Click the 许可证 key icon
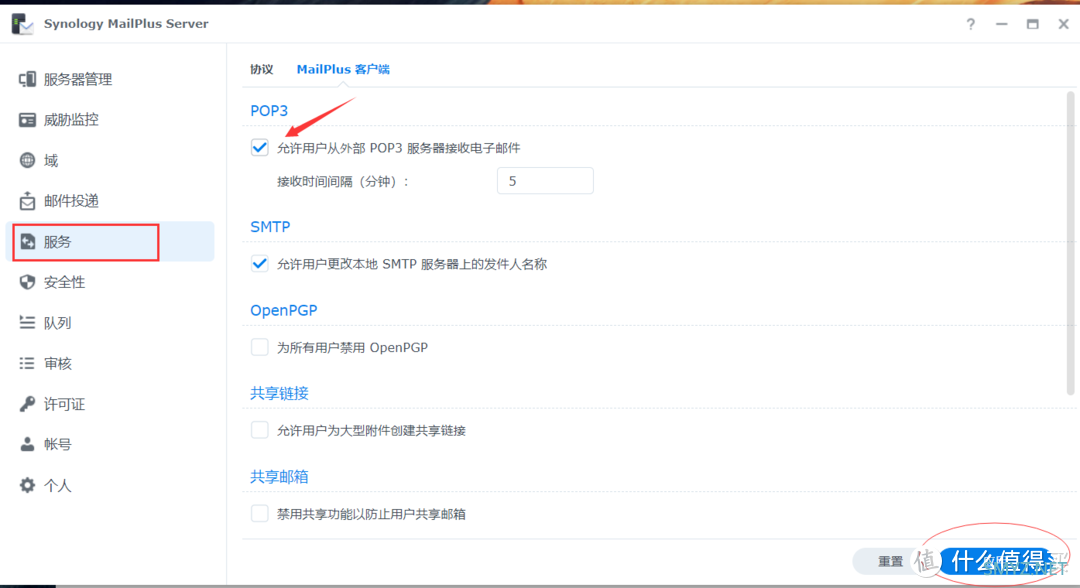 coord(28,403)
